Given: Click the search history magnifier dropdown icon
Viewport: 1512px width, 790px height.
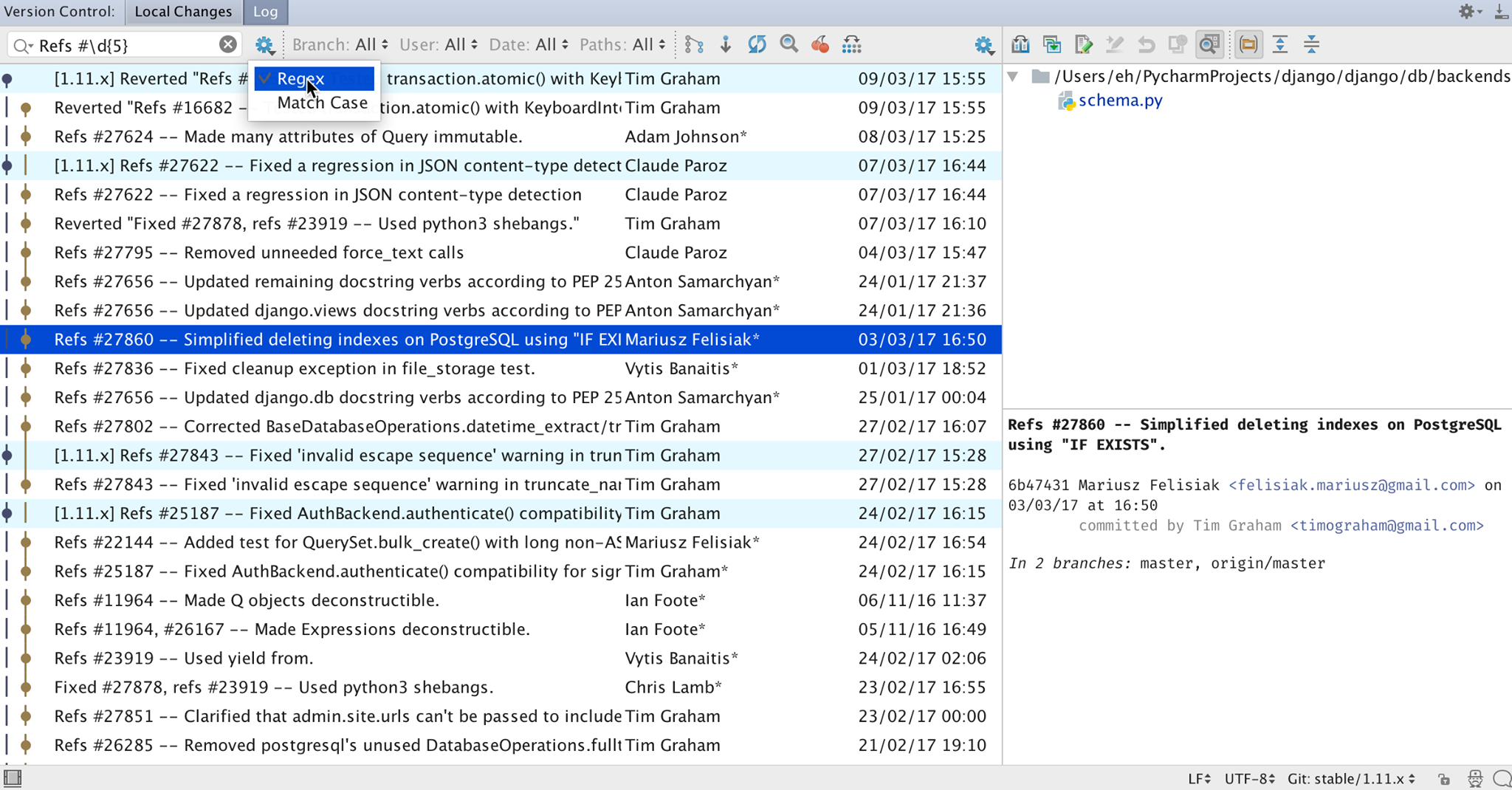Looking at the screenshot, I should [x=23, y=46].
